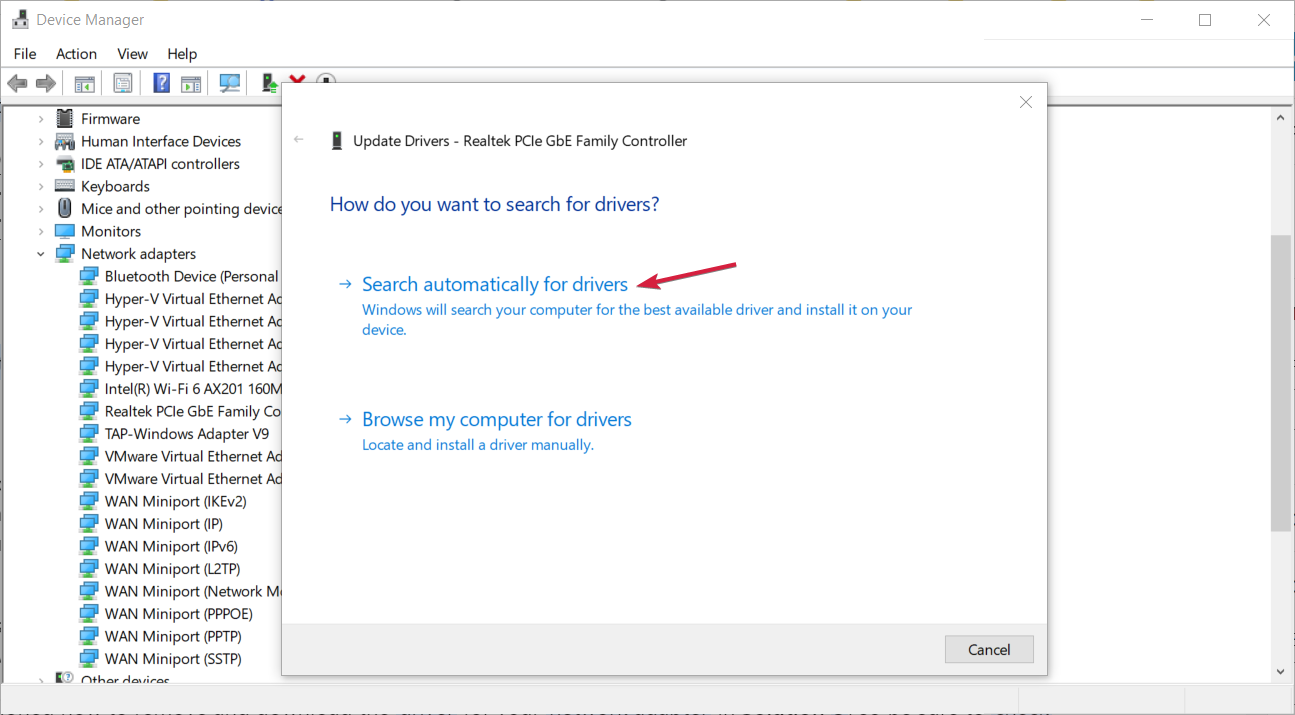The image size is (1295, 715).
Task: Expand the Keyboards tree node
Action: (x=41, y=186)
